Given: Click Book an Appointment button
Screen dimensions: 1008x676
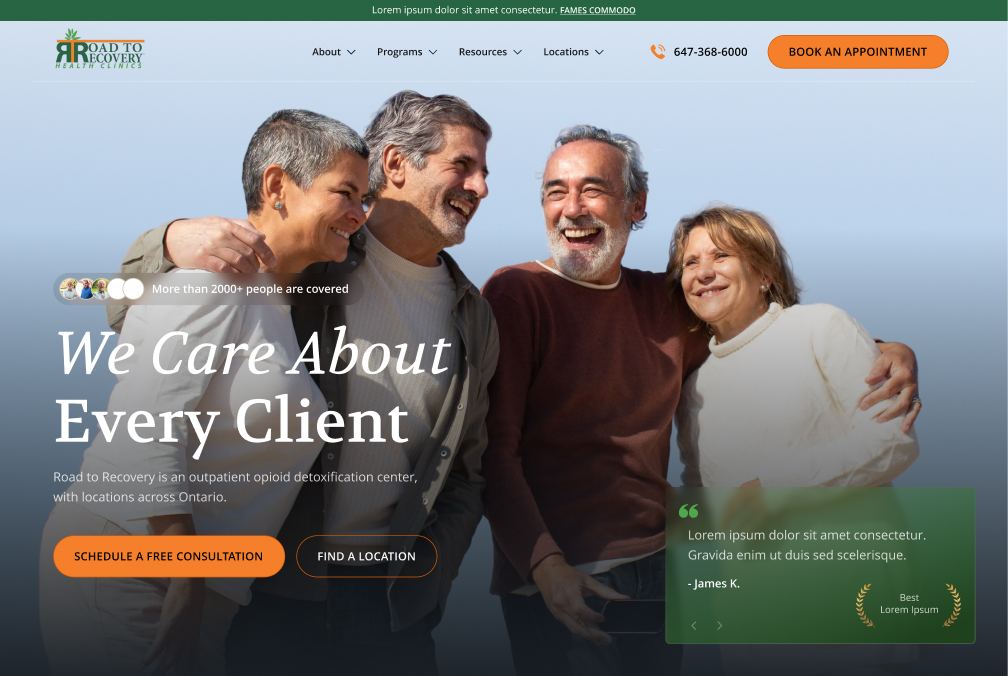Looking at the screenshot, I should [x=858, y=51].
